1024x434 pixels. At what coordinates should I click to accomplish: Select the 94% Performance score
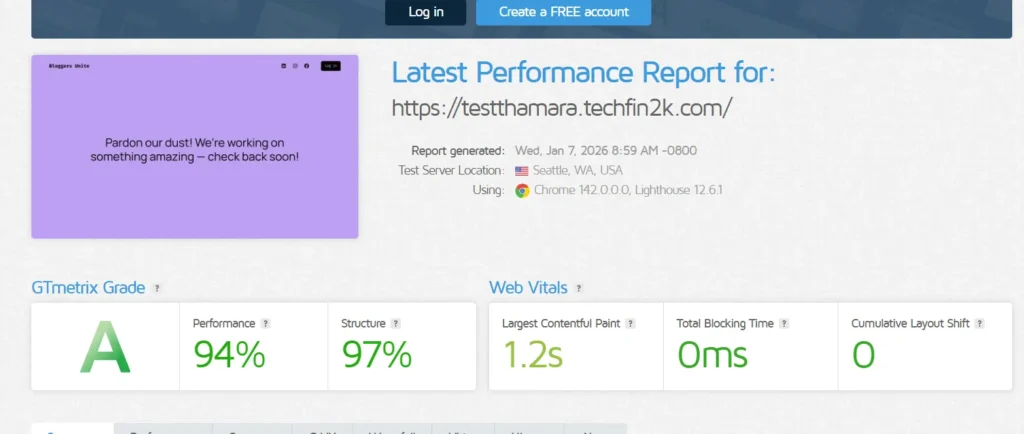point(229,355)
